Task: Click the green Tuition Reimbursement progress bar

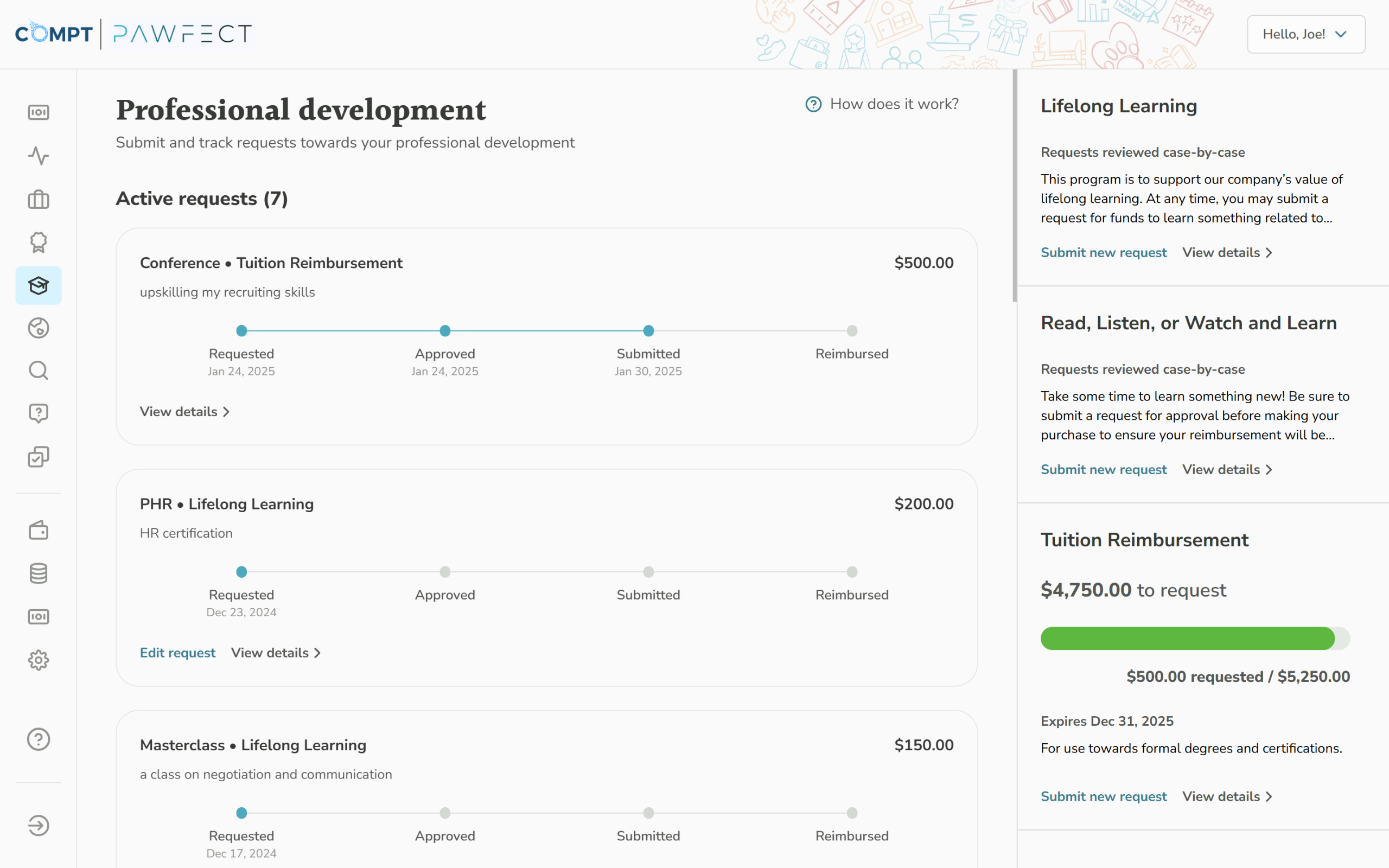Action: click(1187, 639)
